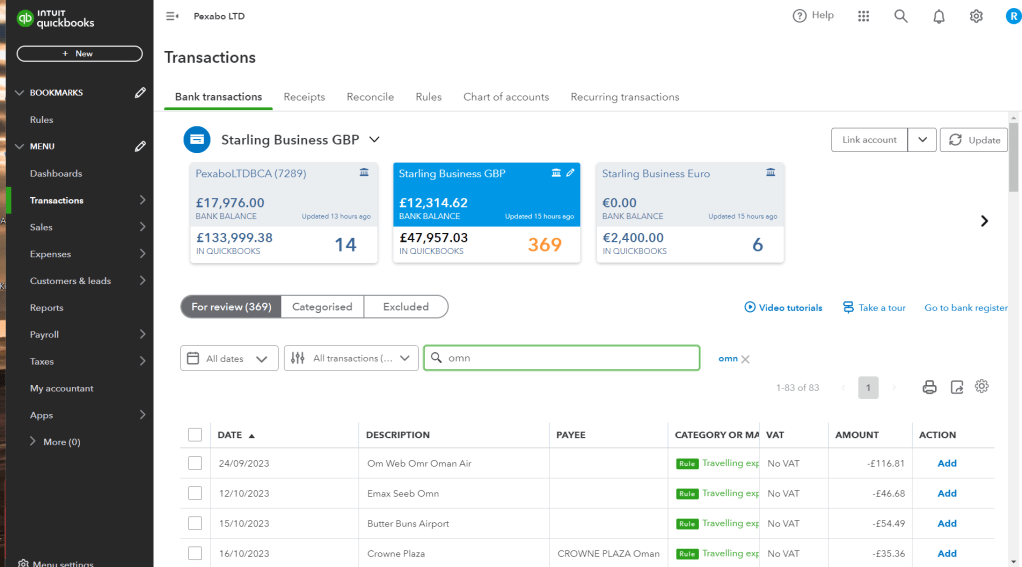Open Recurring transactions tab
The image size is (1022, 567).
(625, 97)
